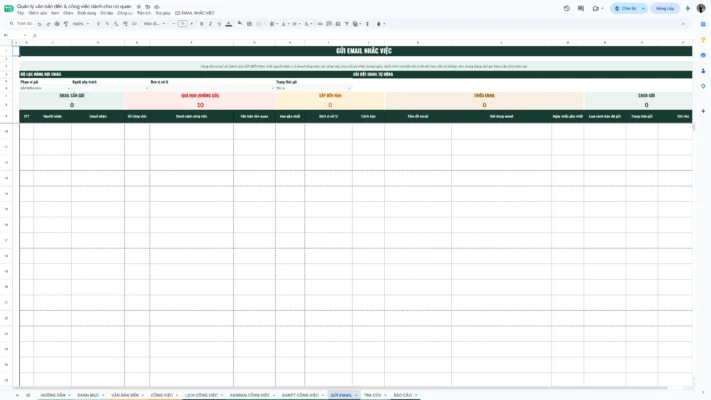Click the insert comment icon
The width and height of the screenshot is (711, 400).
pos(329,24)
